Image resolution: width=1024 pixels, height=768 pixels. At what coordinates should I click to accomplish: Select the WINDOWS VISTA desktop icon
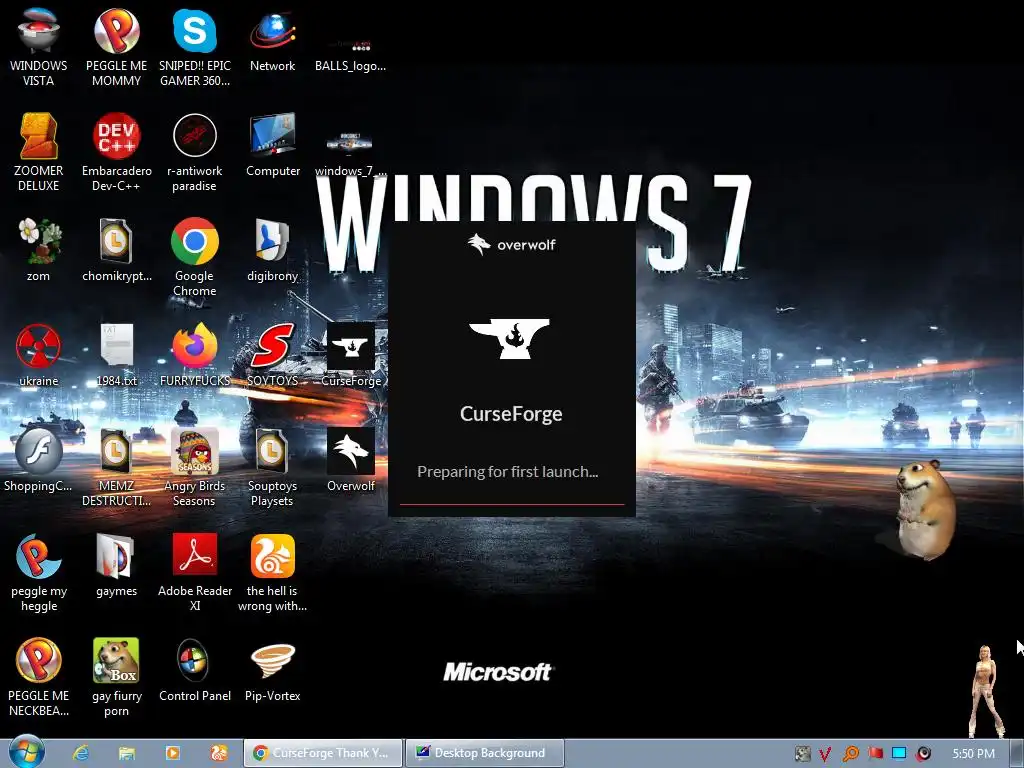[39, 47]
